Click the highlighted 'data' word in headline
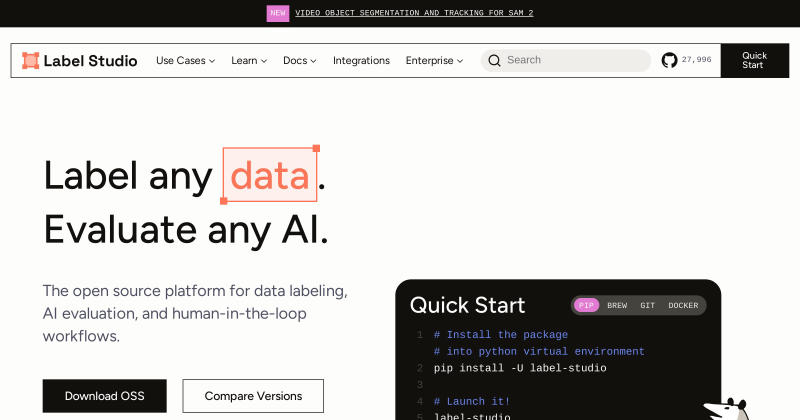The width and height of the screenshot is (800, 420). (270, 175)
